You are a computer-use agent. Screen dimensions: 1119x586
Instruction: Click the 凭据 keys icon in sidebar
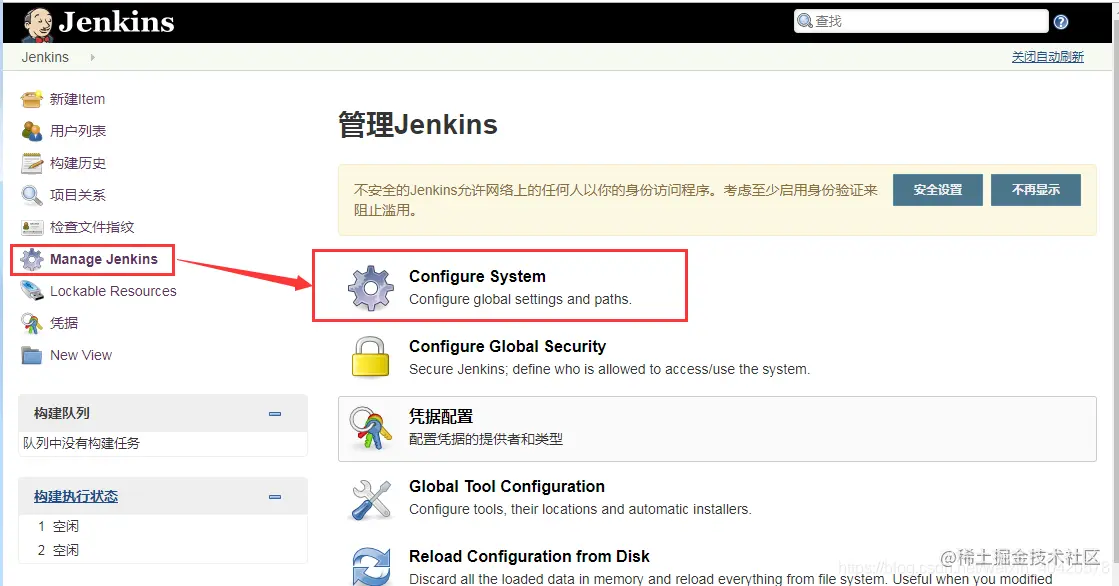[x=31, y=323]
